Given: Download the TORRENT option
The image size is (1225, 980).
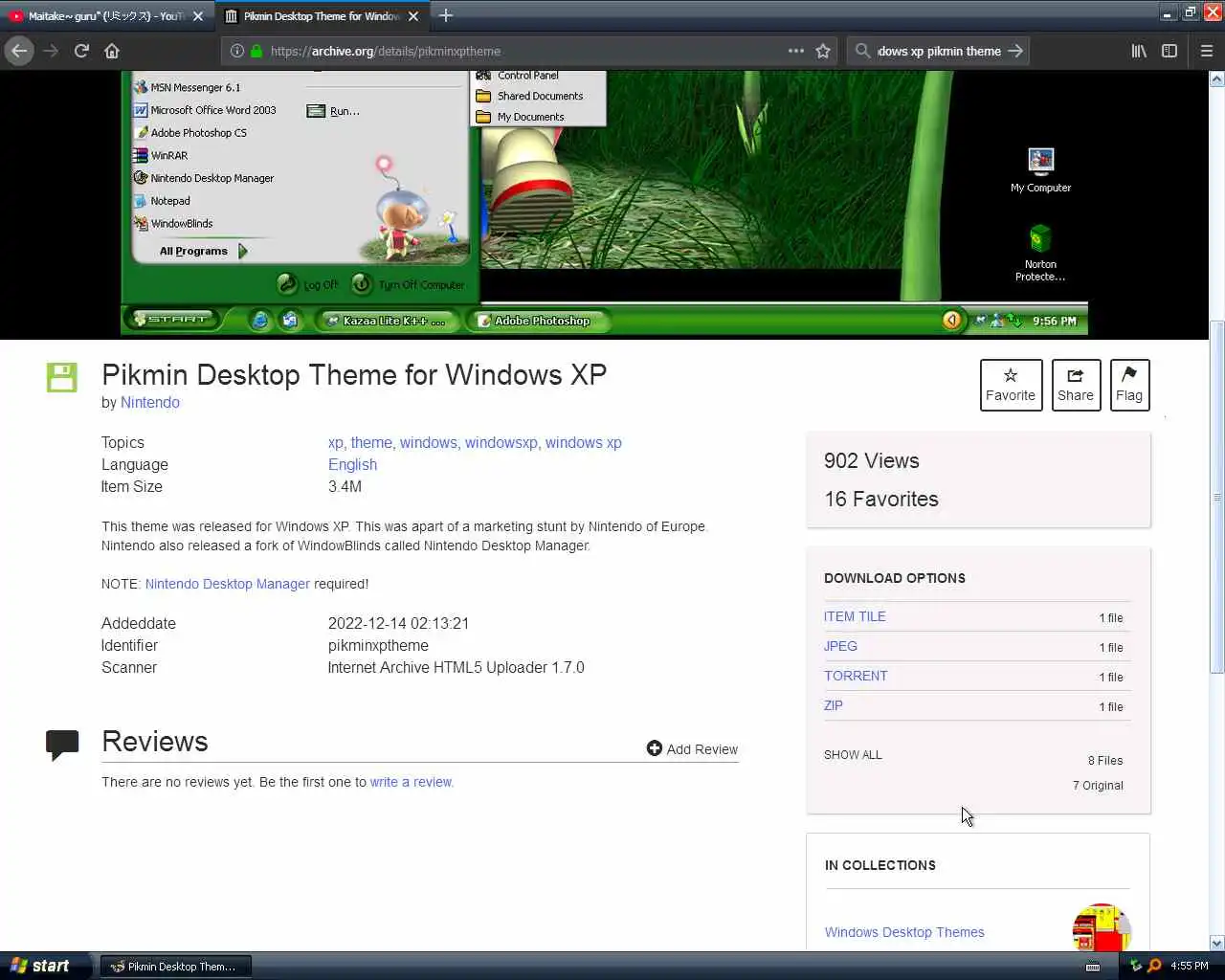Looking at the screenshot, I should tap(856, 677).
